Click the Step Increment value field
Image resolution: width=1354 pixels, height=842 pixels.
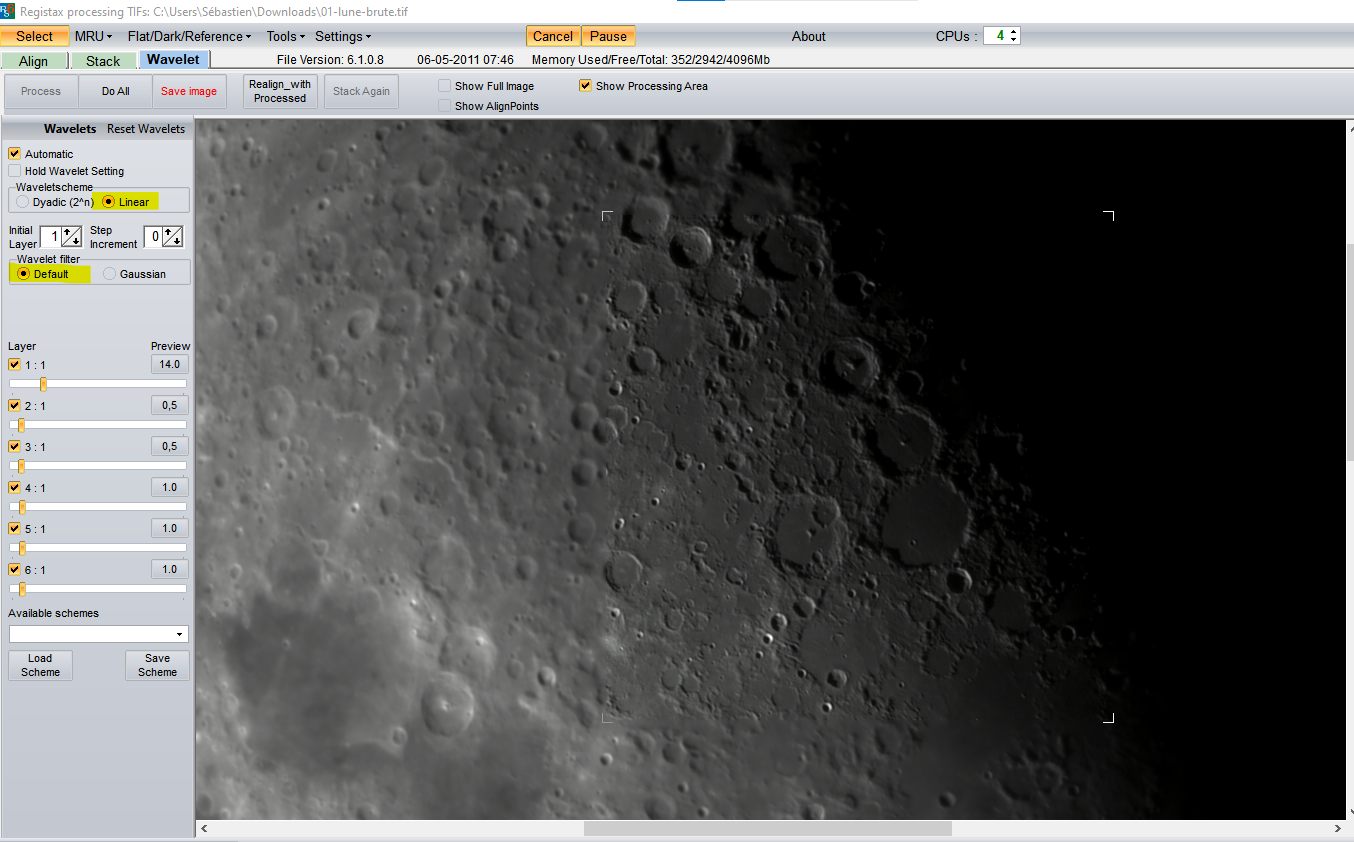[x=152, y=237]
